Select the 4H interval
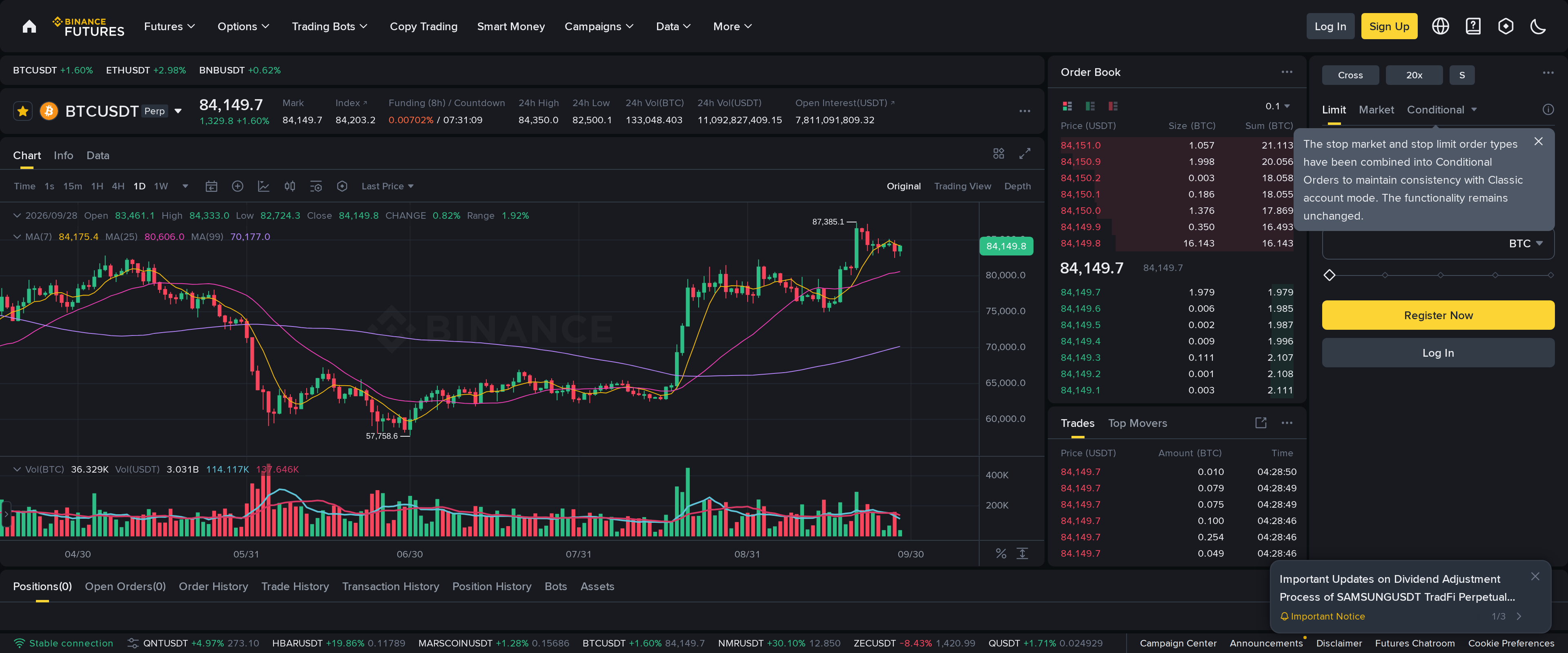 tap(118, 186)
